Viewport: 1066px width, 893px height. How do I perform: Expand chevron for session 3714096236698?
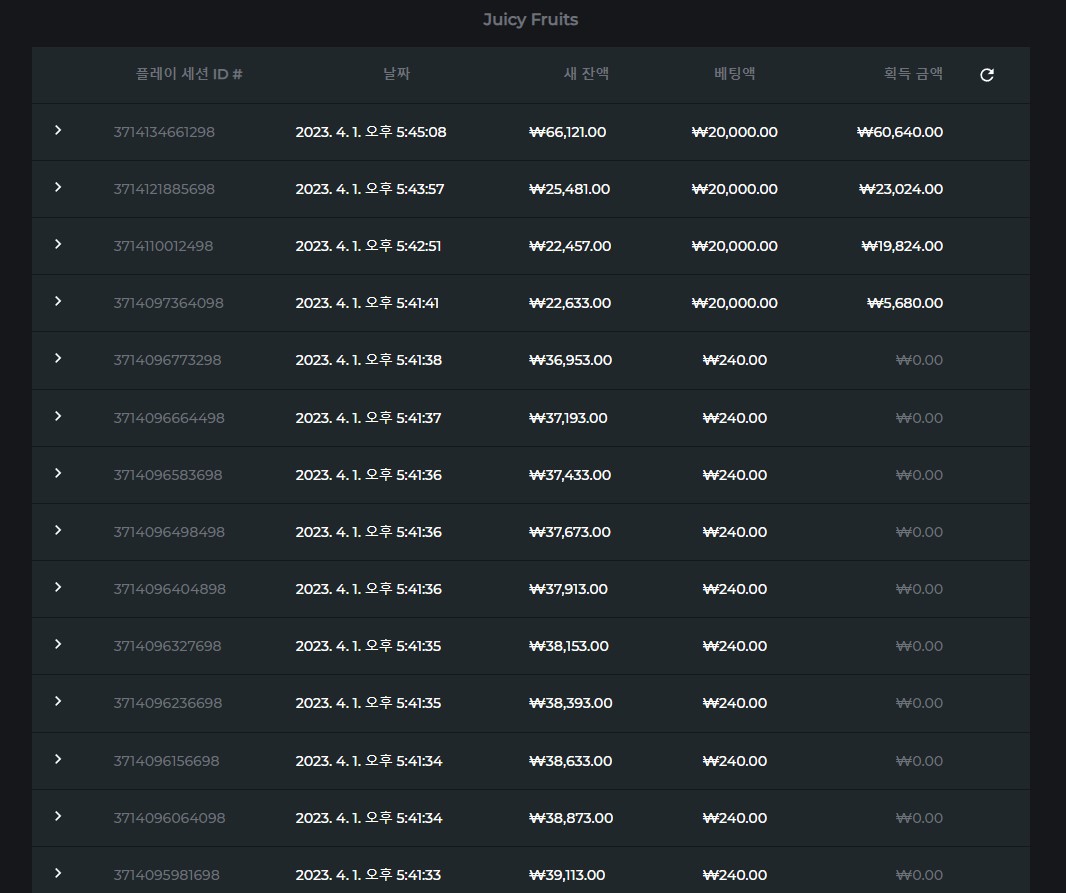pos(58,701)
